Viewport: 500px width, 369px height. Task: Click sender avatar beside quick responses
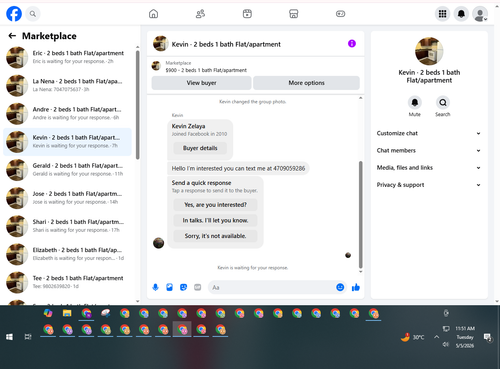coord(158,243)
